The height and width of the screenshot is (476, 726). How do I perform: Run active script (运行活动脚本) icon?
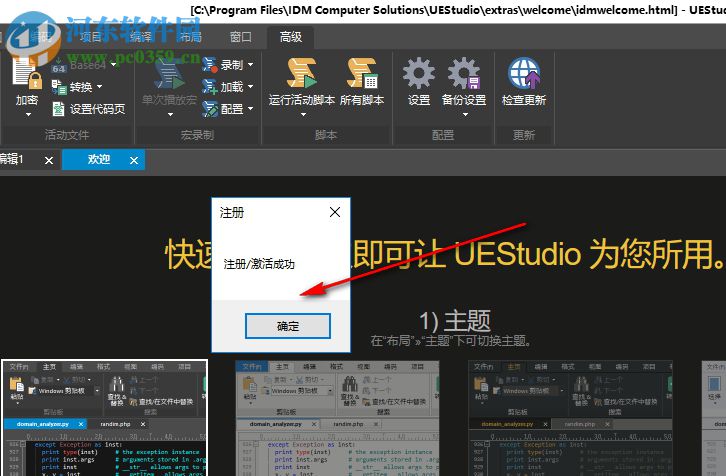tap(301, 73)
